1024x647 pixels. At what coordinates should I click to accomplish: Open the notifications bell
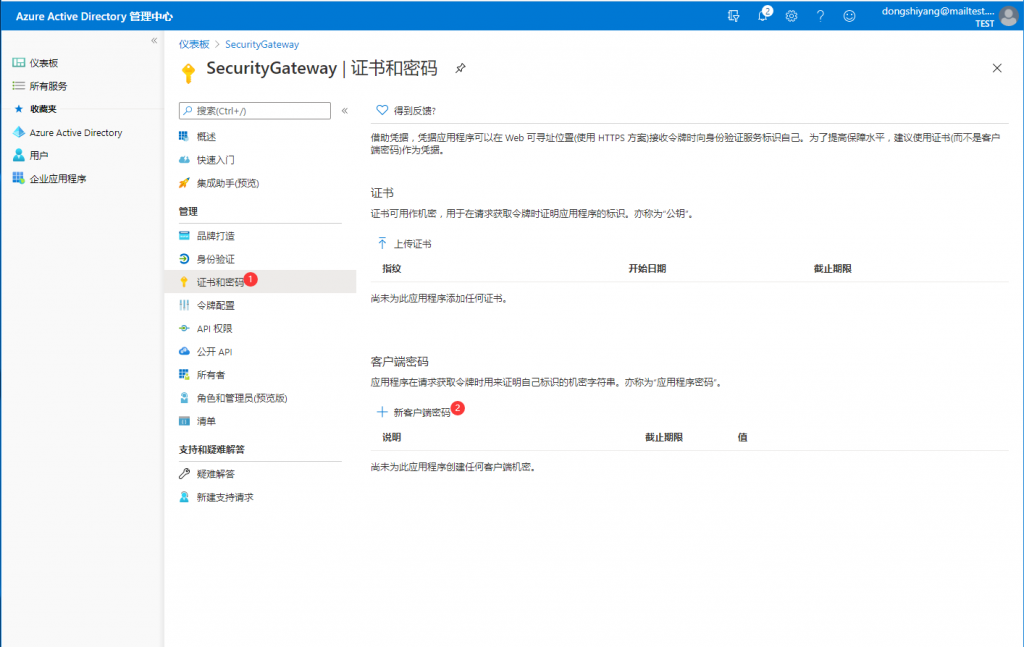763,15
